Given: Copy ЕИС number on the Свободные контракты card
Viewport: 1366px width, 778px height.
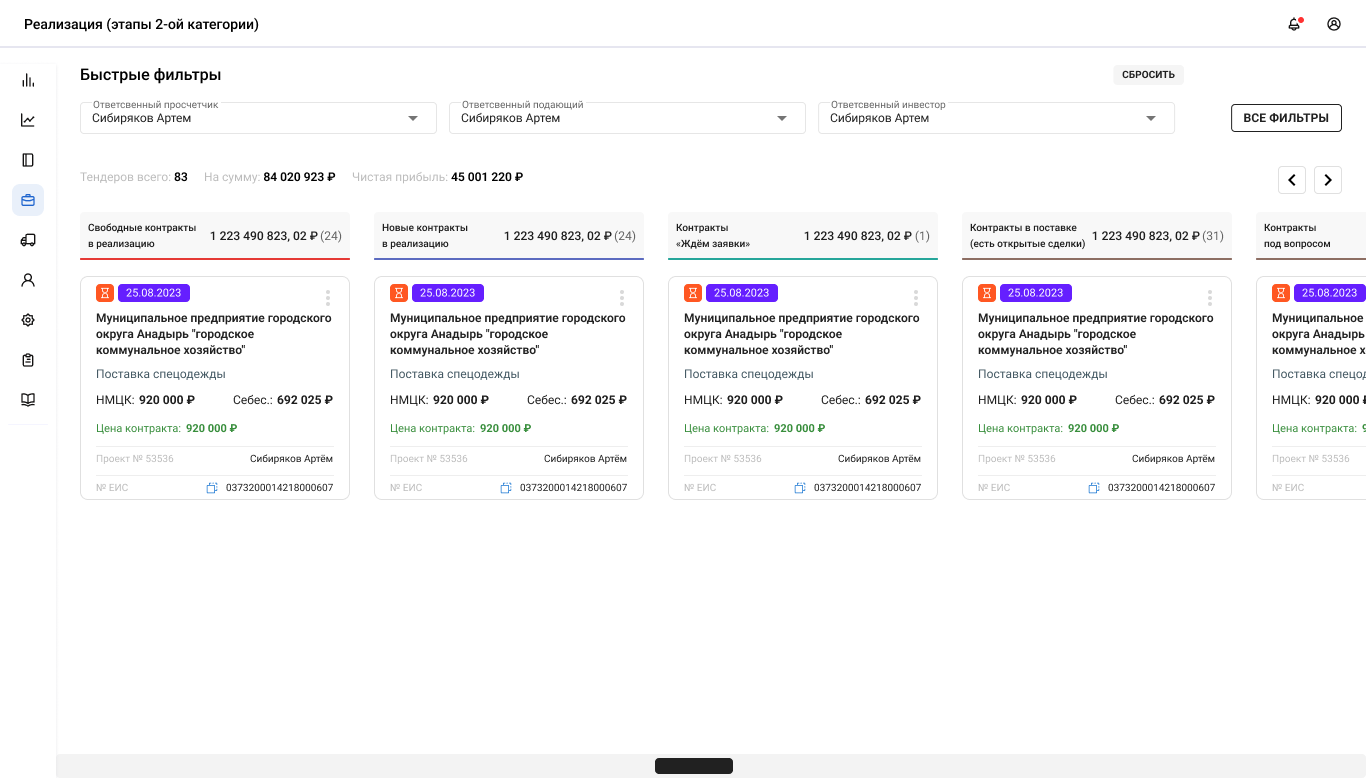Looking at the screenshot, I should pos(212,488).
